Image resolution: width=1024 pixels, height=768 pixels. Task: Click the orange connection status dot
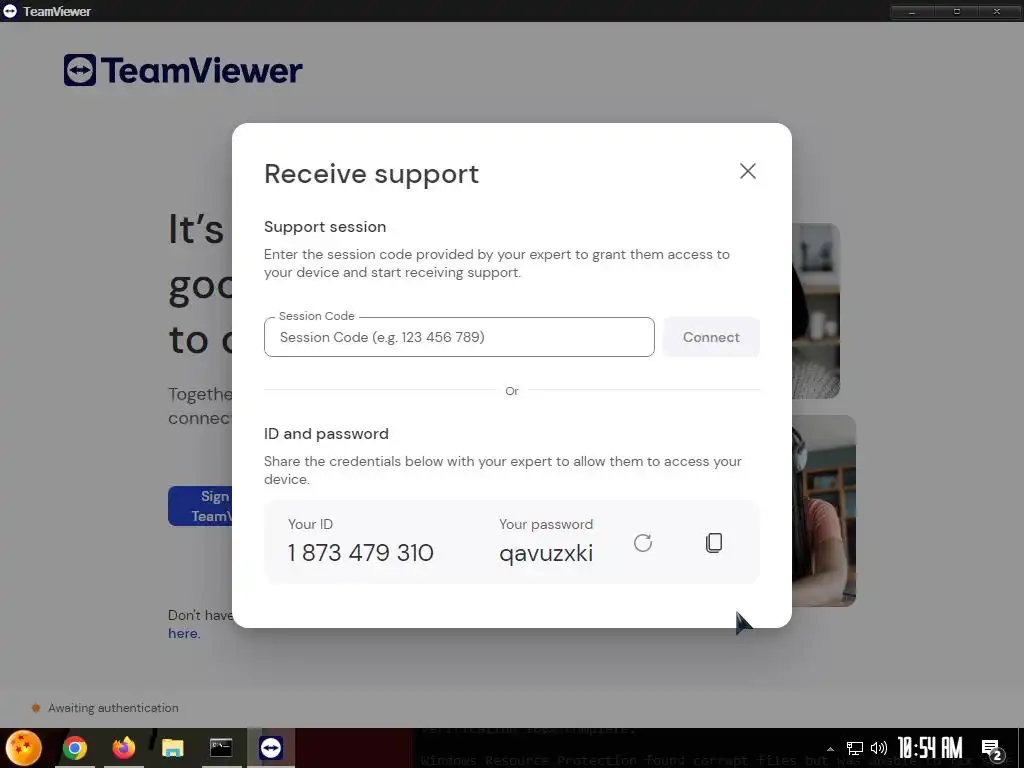tap(36, 708)
